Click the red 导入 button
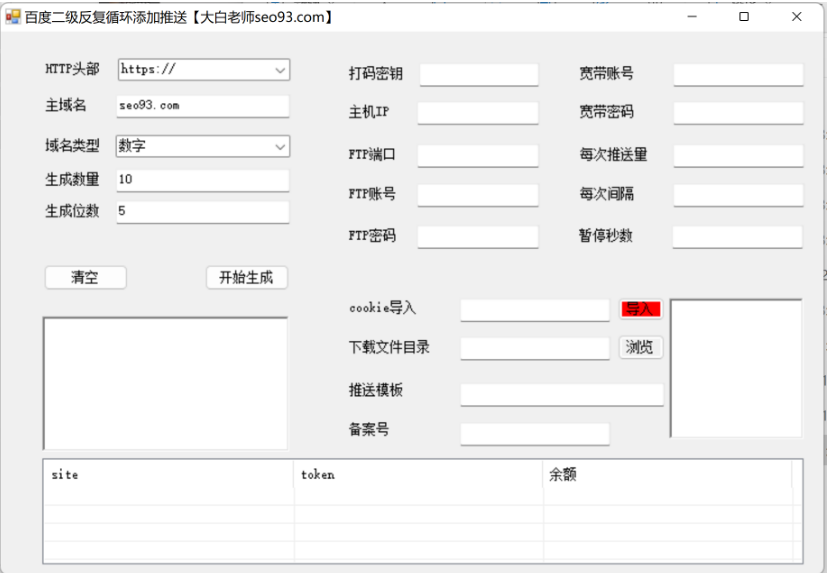831x573 pixels. click(641, 308)
